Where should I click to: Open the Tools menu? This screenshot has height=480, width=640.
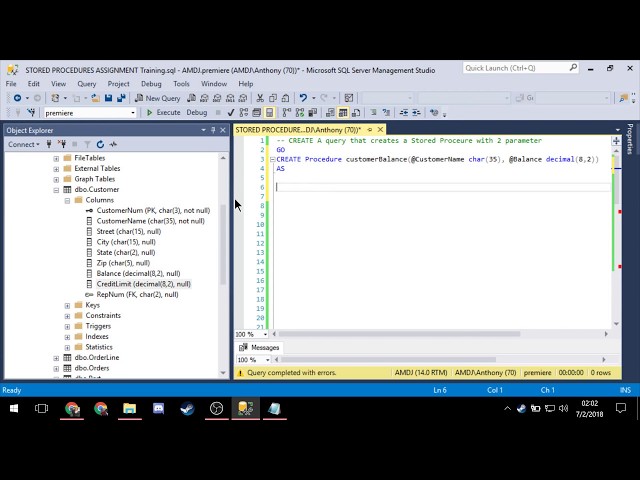181,84
